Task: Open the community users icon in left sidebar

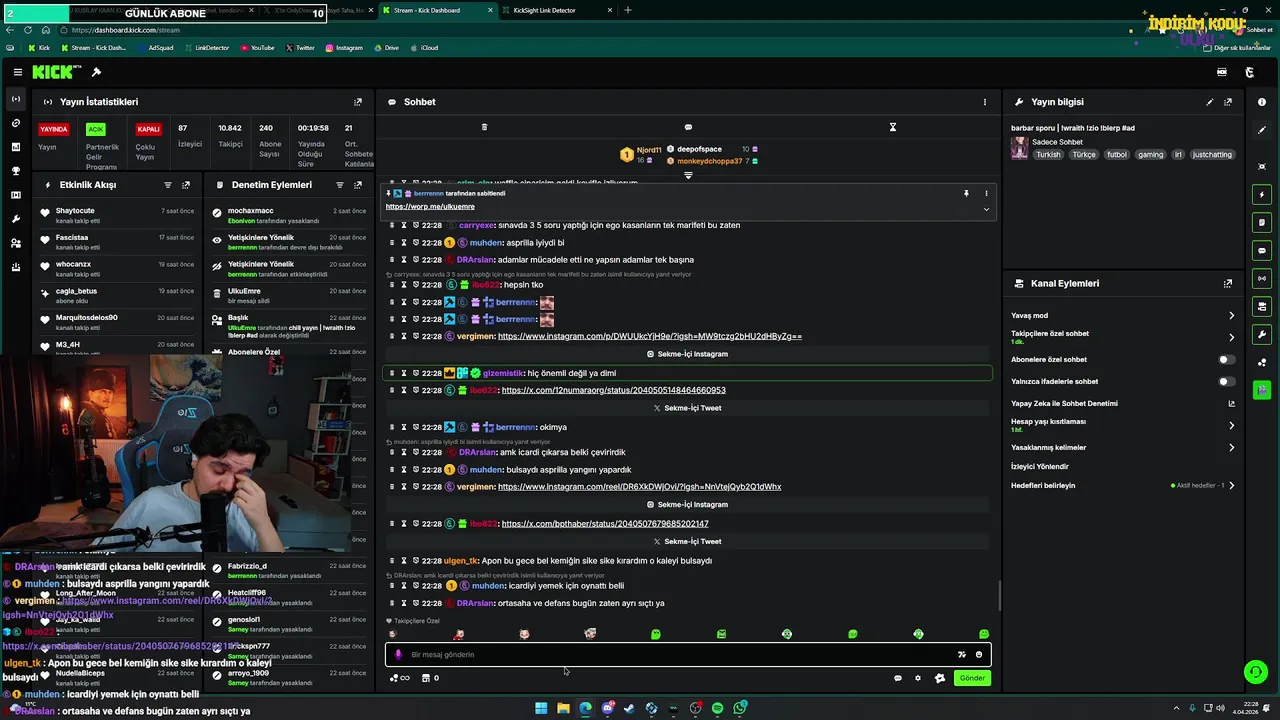Action: point(15,243)
